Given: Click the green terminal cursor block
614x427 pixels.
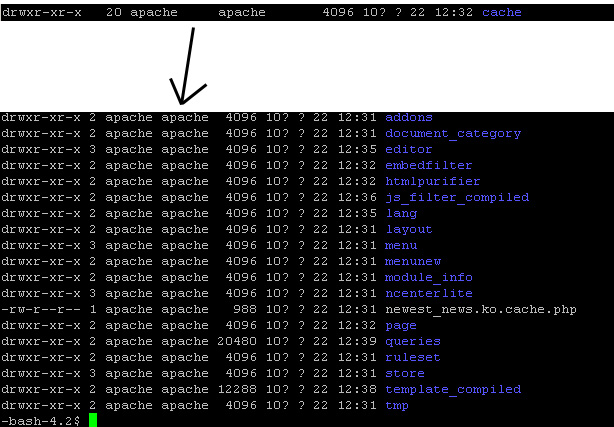Looking at the screenshot, I should [93, 420].
